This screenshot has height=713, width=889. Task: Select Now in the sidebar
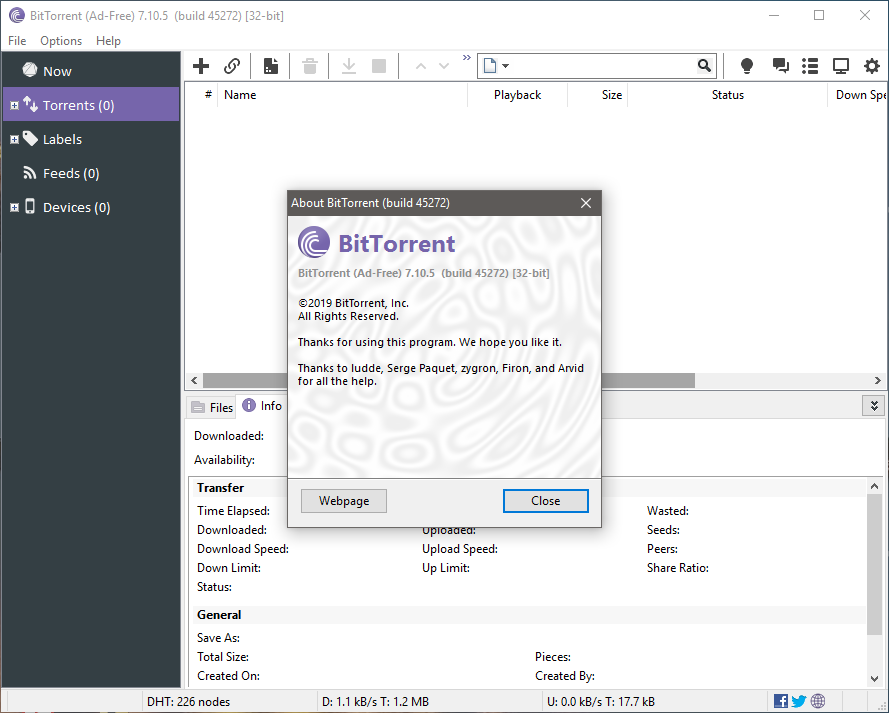click(x=57, y=71)
